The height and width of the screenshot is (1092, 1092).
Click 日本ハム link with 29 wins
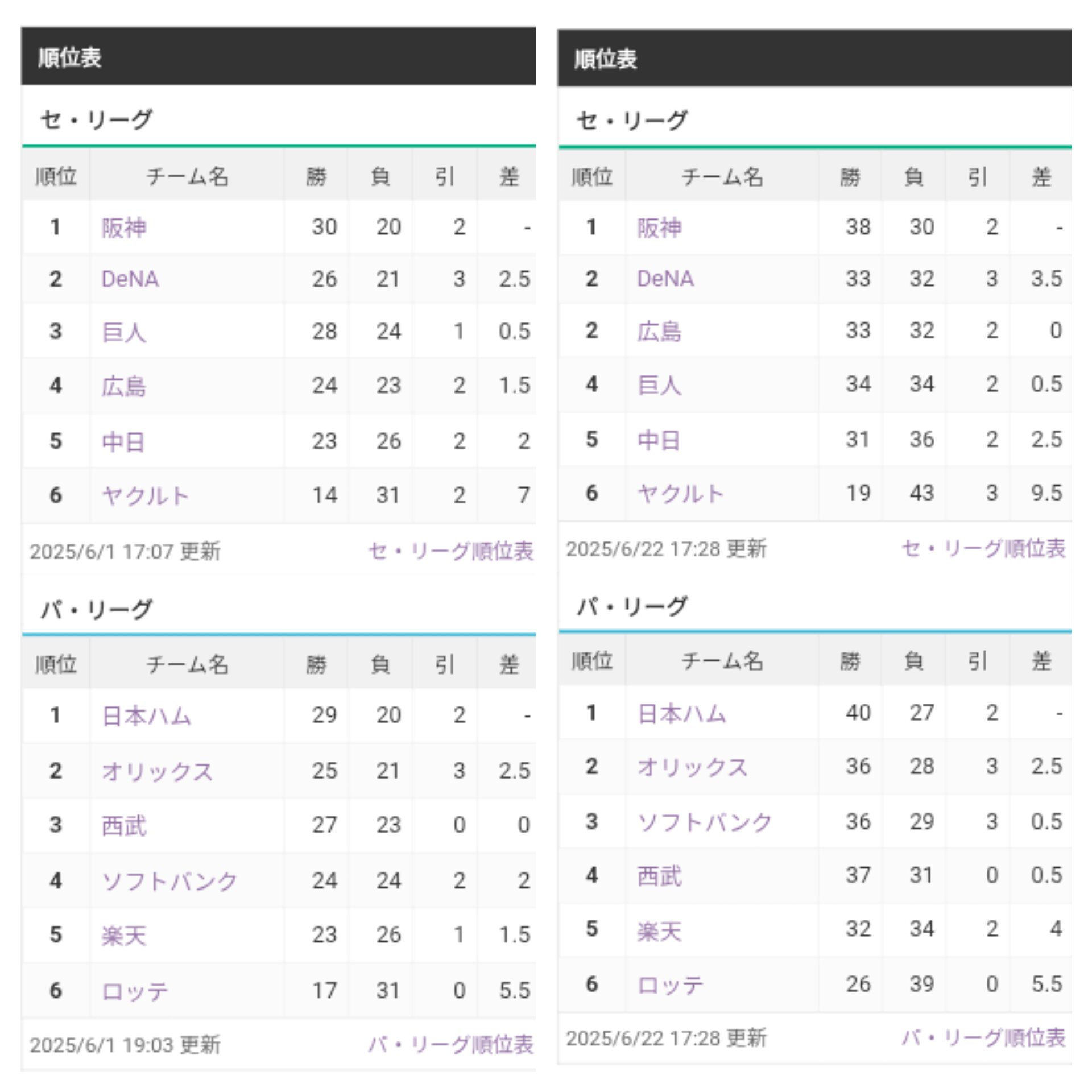point(146,715)
